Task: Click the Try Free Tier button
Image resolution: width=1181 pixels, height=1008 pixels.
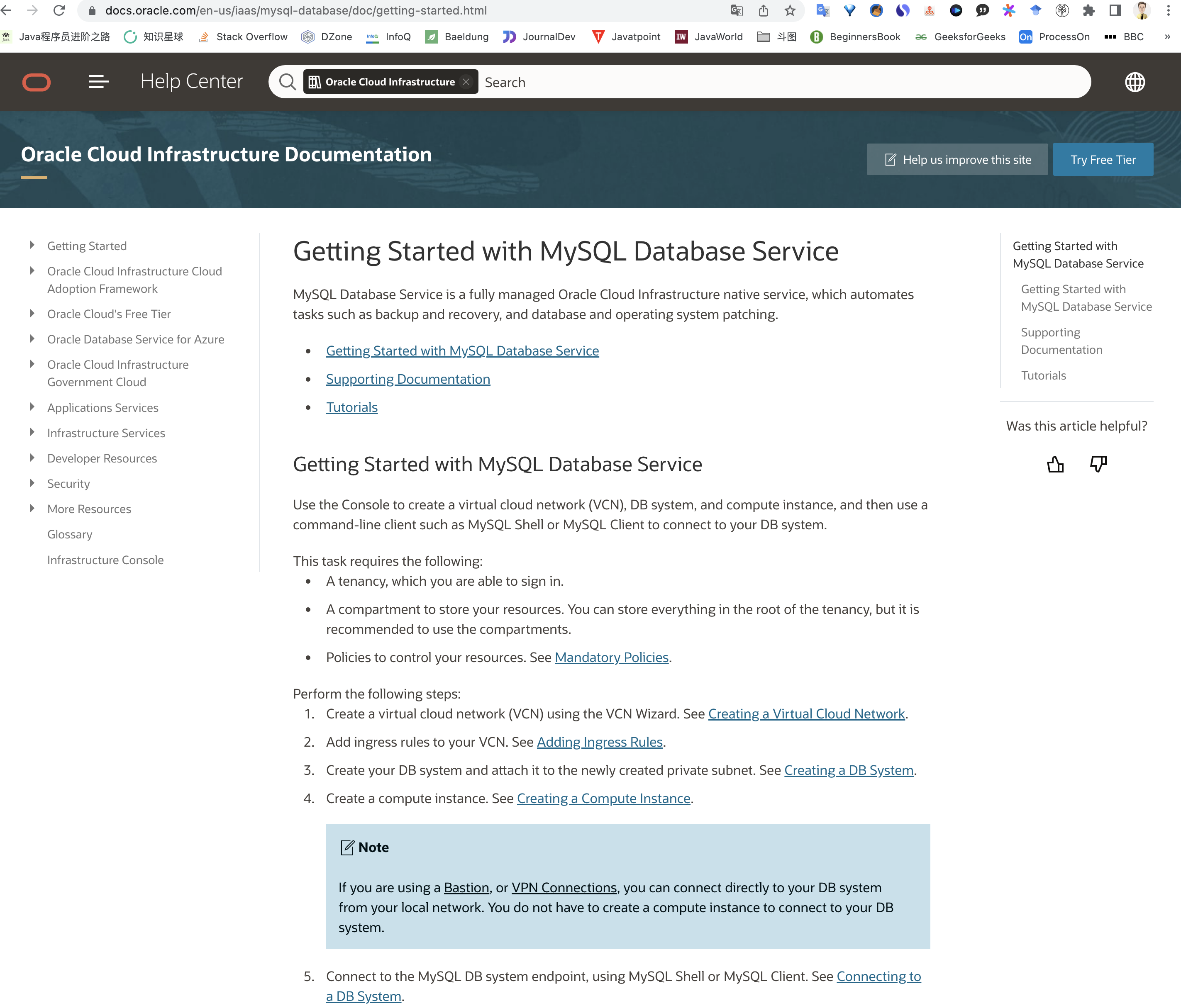Action: coord(1102,159)
